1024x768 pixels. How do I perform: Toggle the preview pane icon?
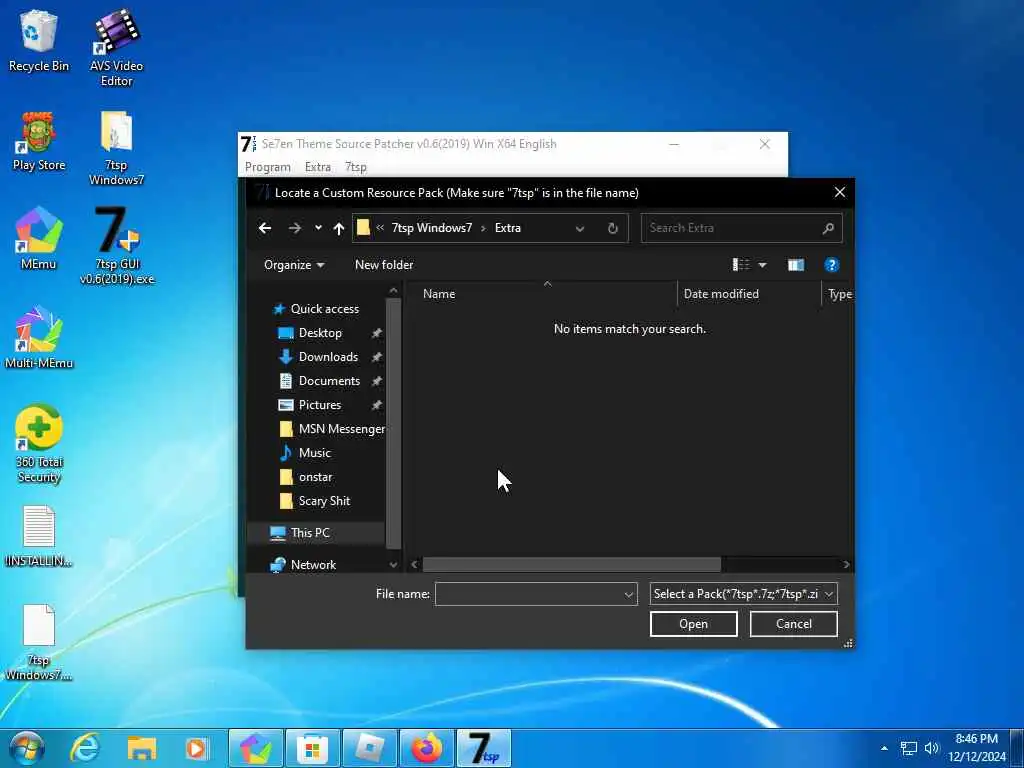tap(795, 264)
